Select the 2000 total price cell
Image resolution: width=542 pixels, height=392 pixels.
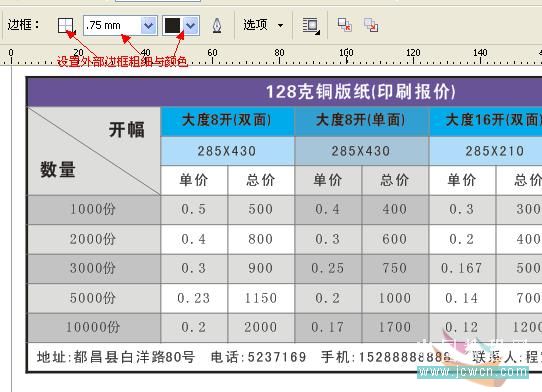click(261, 328)
